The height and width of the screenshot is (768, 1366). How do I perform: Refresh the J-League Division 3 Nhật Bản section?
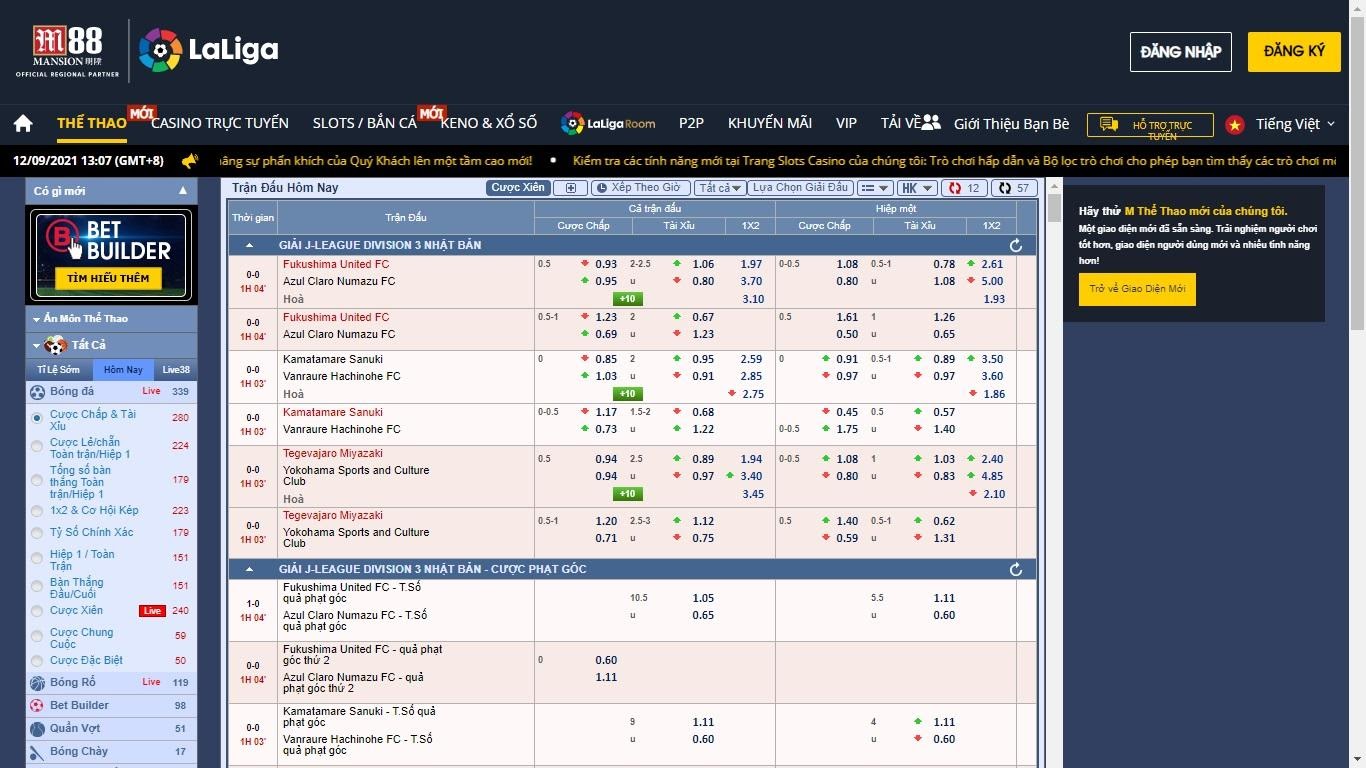click(1015, 245)
